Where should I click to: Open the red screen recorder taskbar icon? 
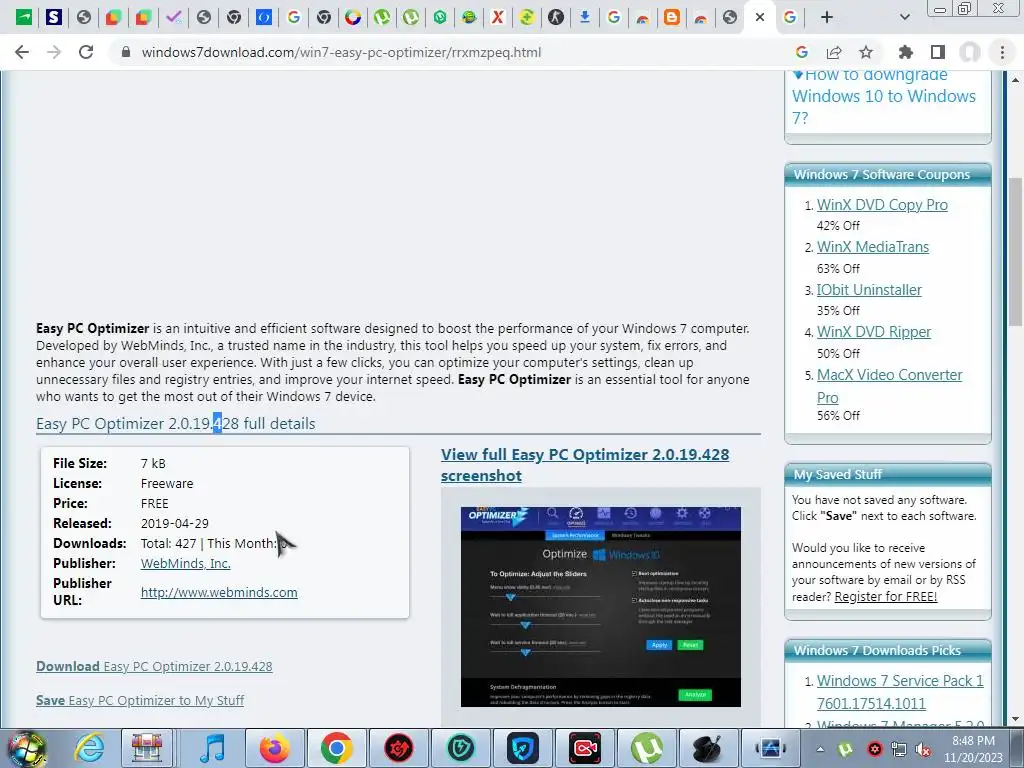pyautogui.click(x=584, y=748)
